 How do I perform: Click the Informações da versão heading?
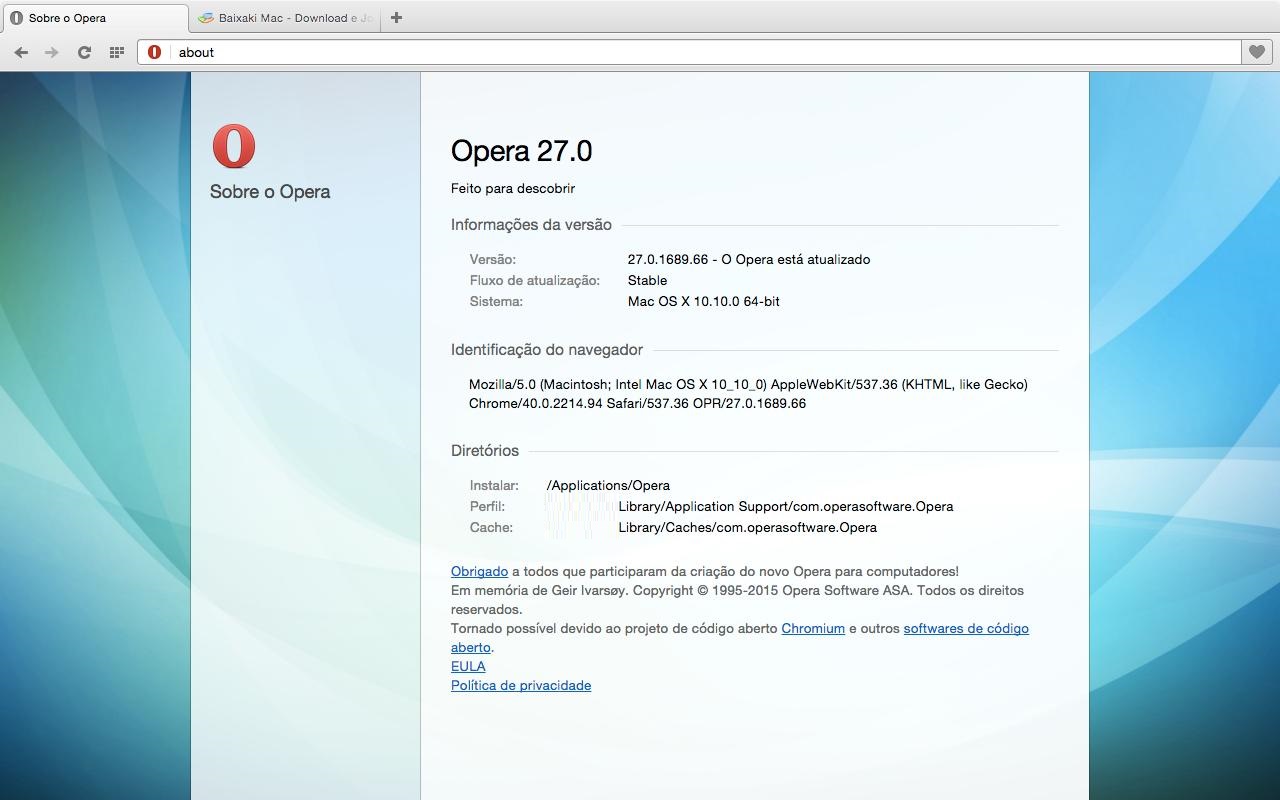tap(531, 225)
